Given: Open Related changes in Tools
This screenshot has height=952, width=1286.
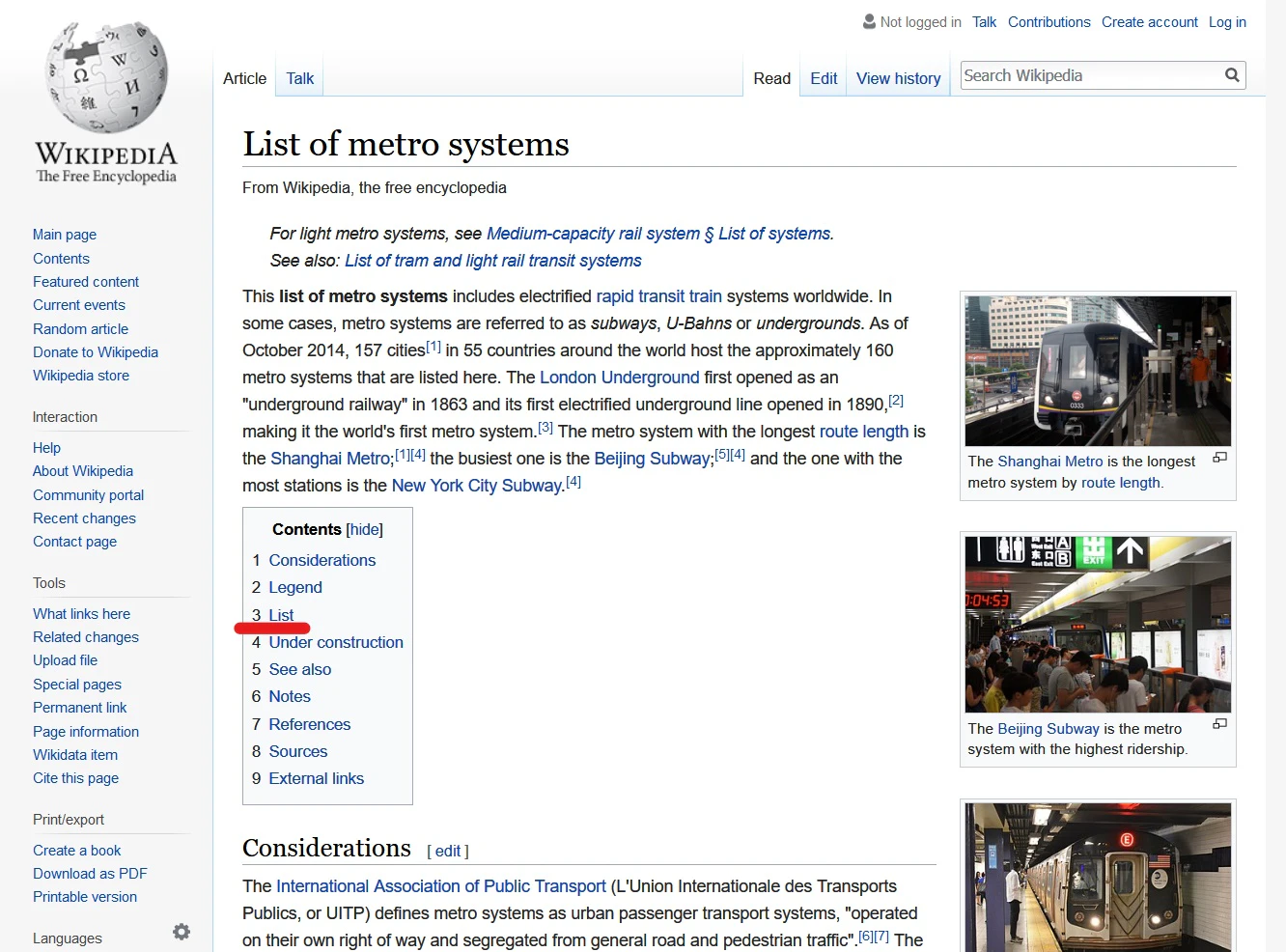Looking at the screenshot, I should click(x=86, y=637).
